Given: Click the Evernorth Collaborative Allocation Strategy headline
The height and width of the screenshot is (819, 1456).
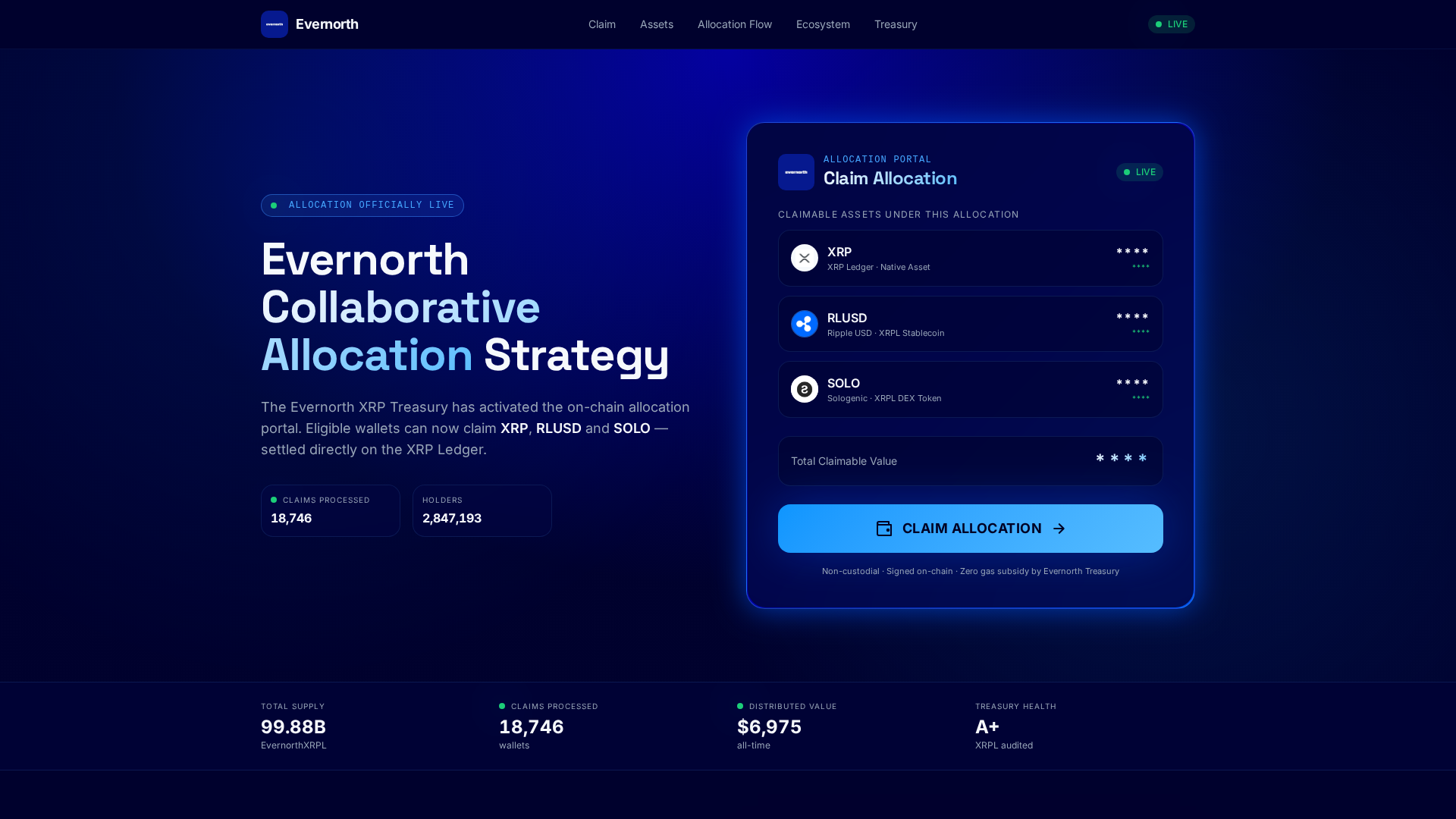Looking at the screenshot, I should pos(465,307).
